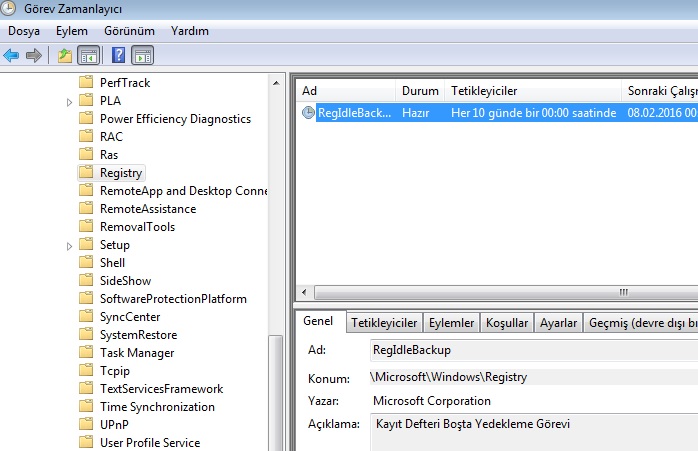This screenshot has width=698, height=451.
Task: Sort tasks by the Ad column header
Action: [345, 91]
